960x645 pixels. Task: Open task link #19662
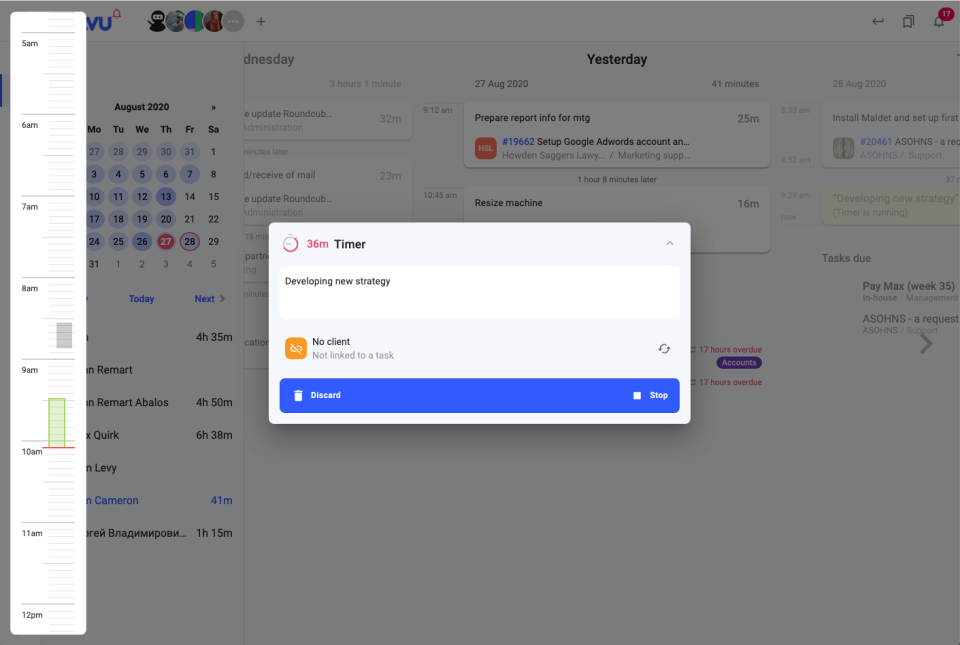[518, 141]
